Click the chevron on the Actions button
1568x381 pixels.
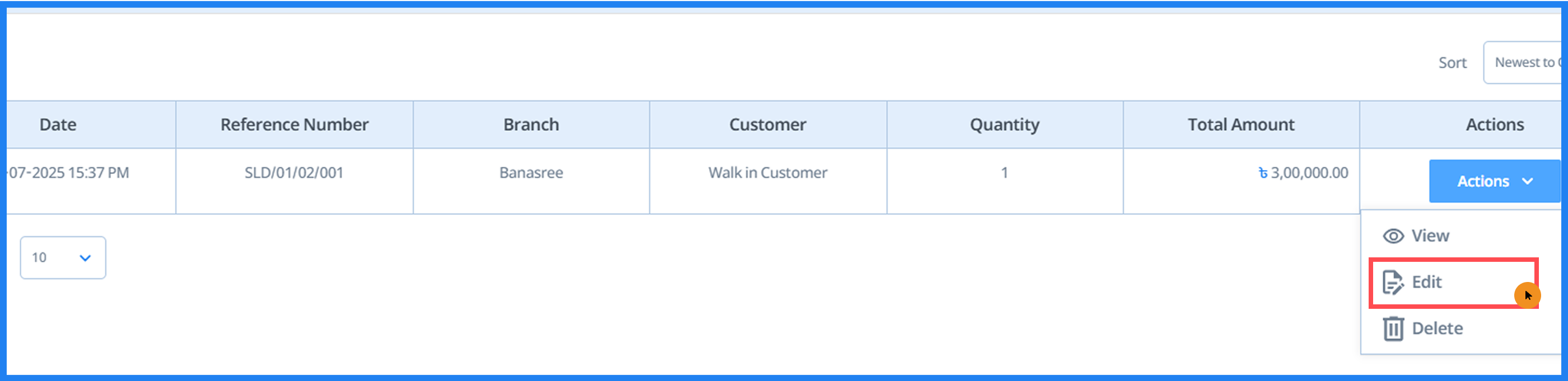(1527, 181)
